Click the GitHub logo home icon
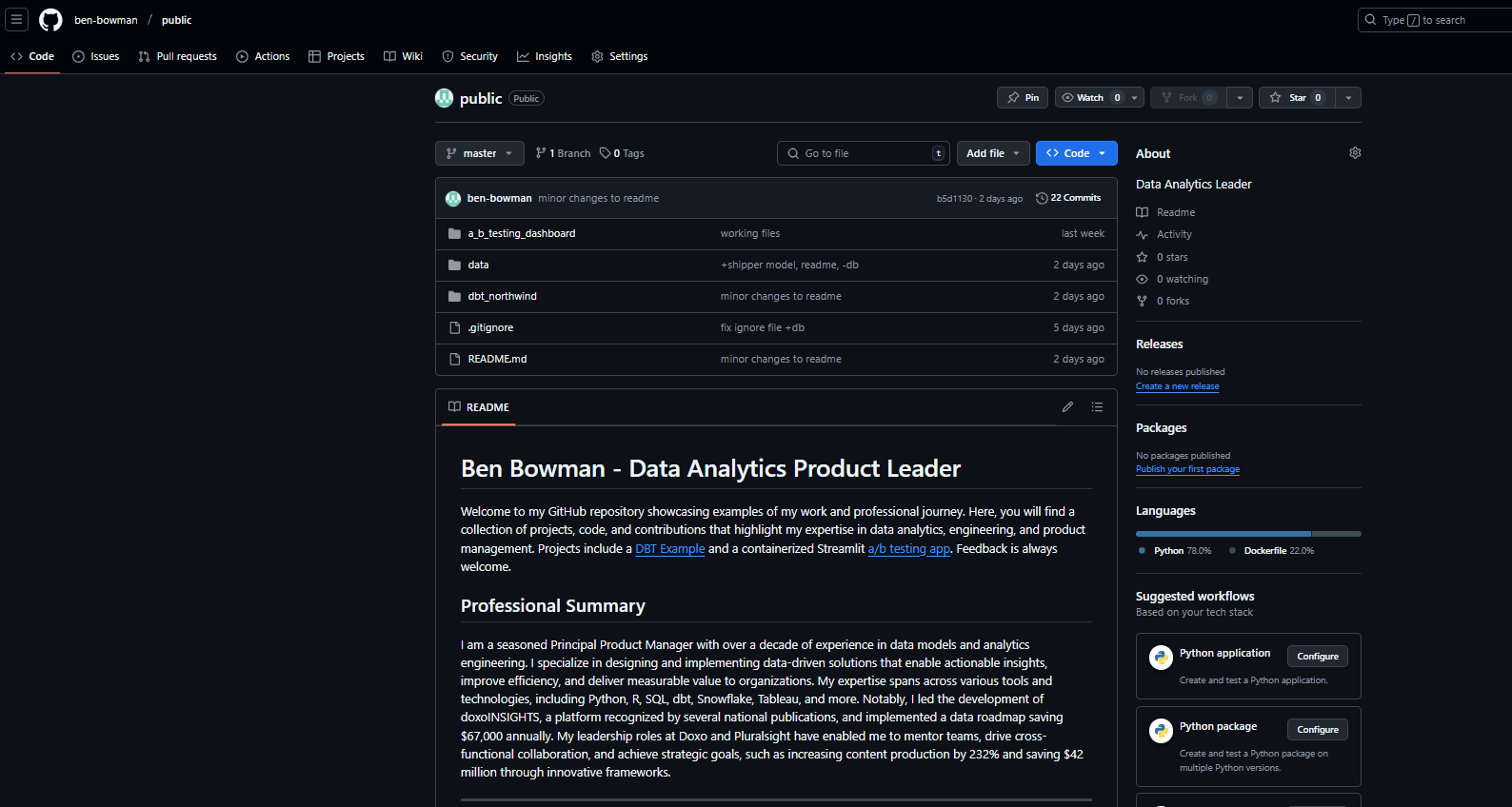Screen dimensions: 1512x807 pyautogui.click(x=50, y=20)
